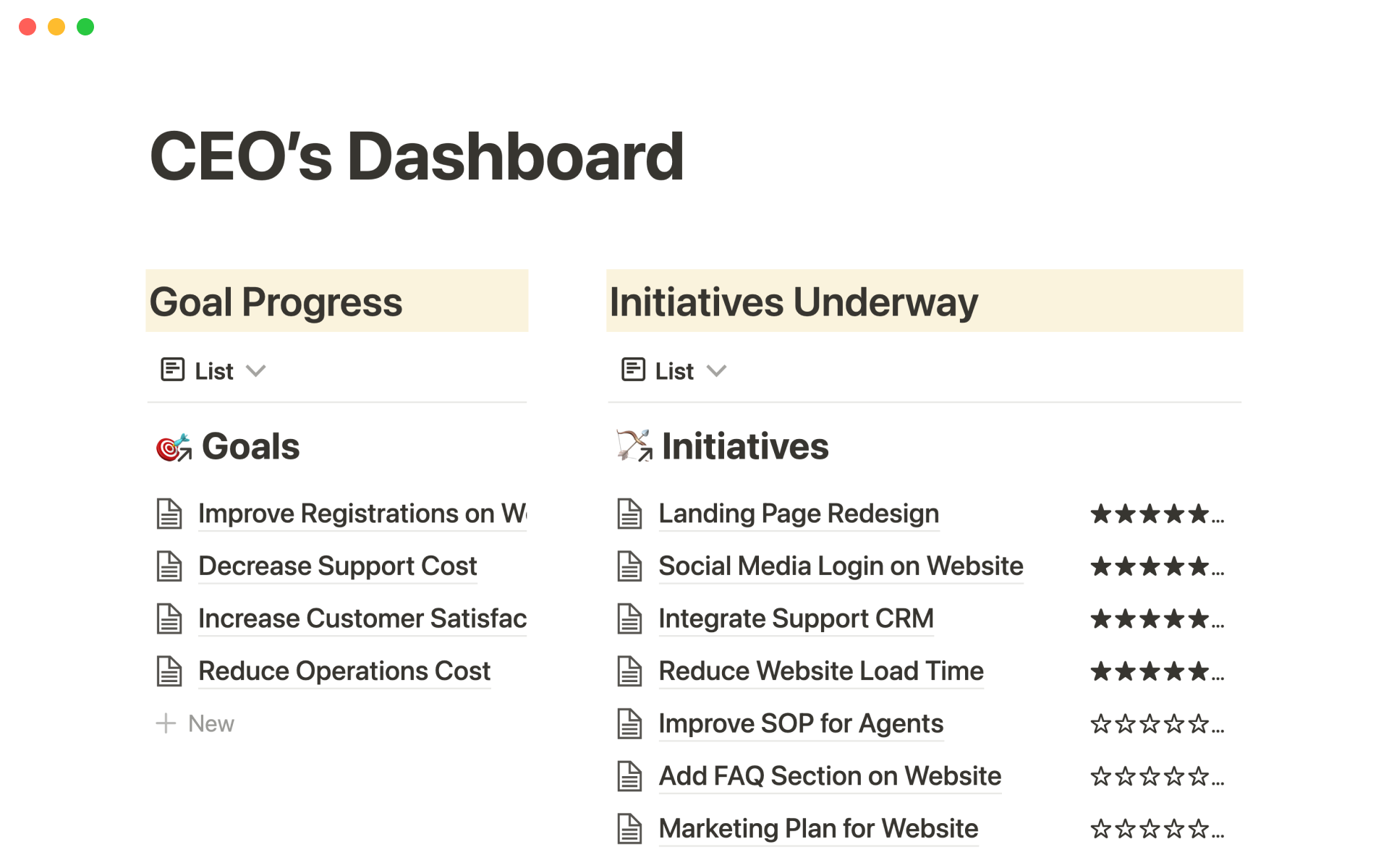The image size is (1389, 868).
Task: Click the Initiatives bow and arrow icon
Action: click(x=634, y=446)
